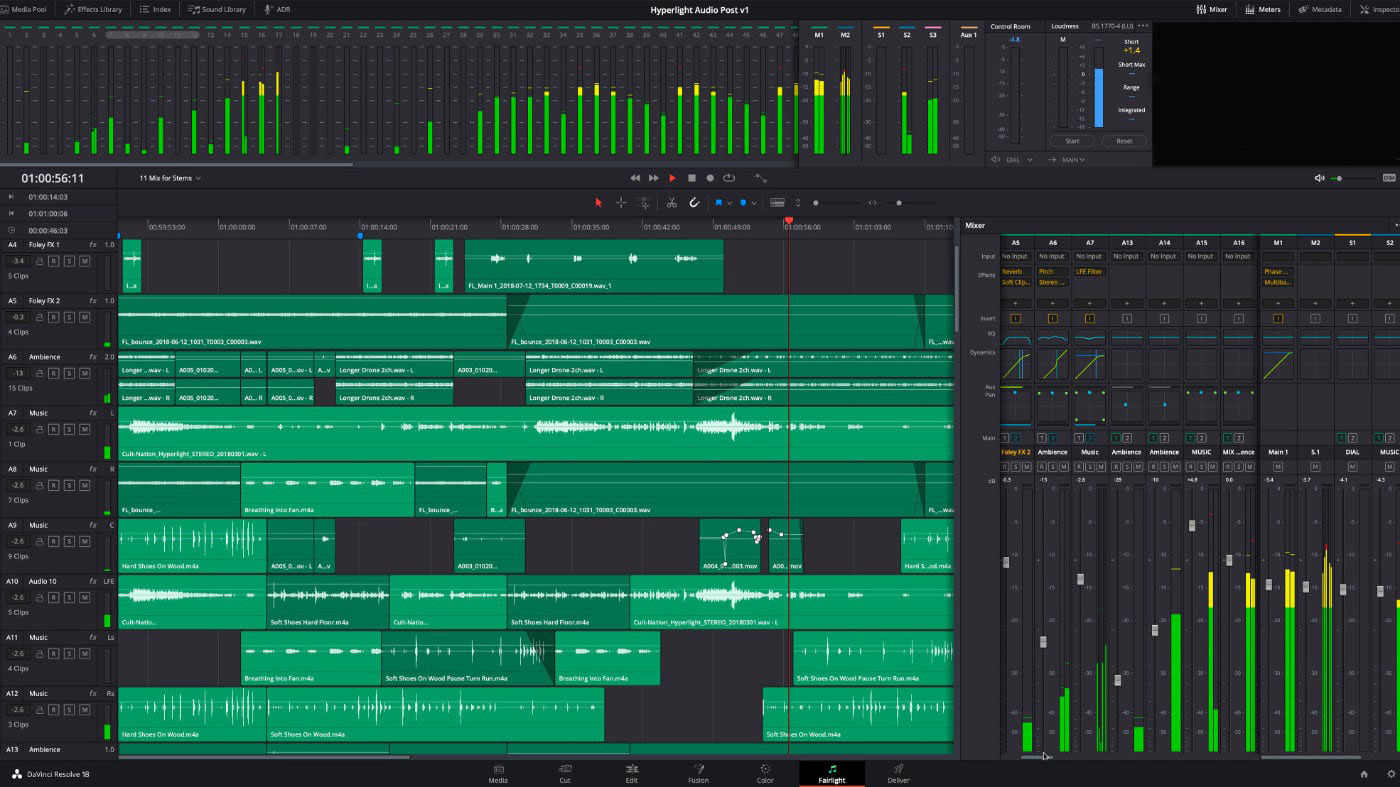
Task: Open the Reverb effect on channel A5
Action: pyautogui.click(x=1016, y=271)
